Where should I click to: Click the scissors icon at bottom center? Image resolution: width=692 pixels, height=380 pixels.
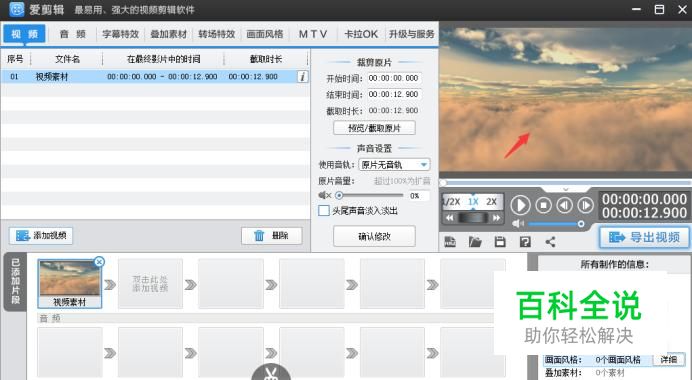pos(271,373)
